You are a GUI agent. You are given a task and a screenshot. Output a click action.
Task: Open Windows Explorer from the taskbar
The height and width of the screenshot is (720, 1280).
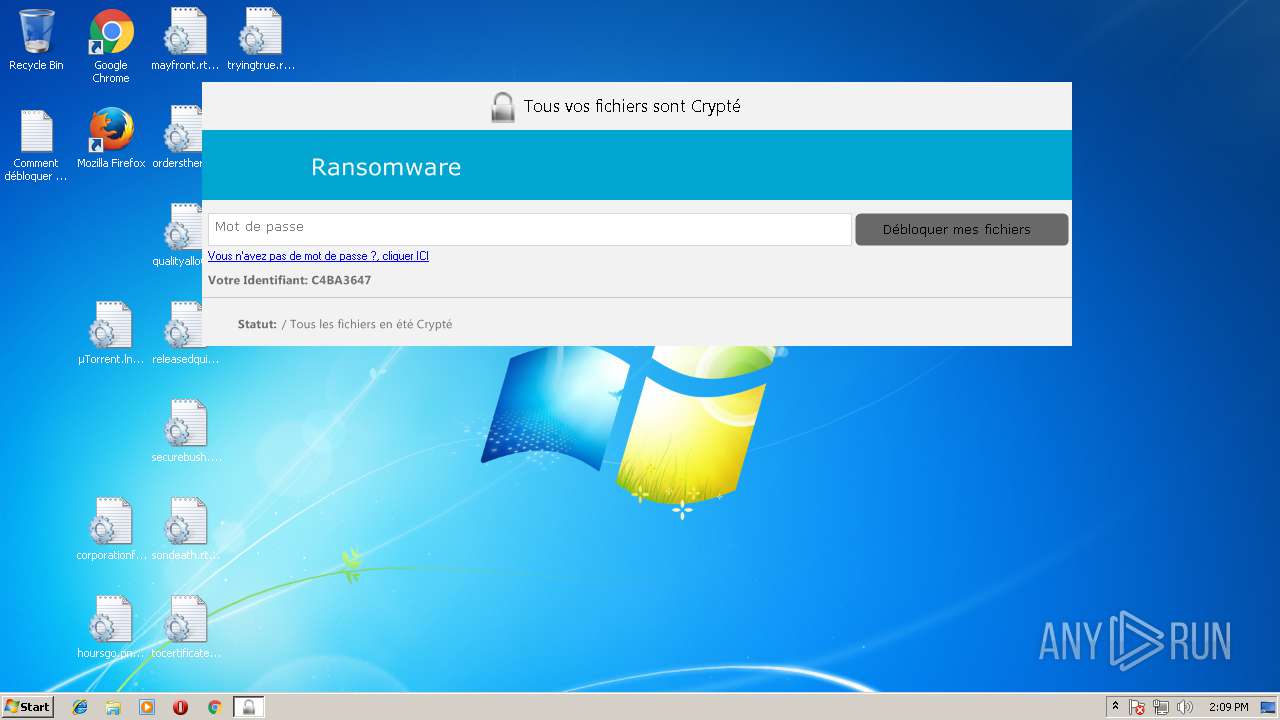[113, 707]
